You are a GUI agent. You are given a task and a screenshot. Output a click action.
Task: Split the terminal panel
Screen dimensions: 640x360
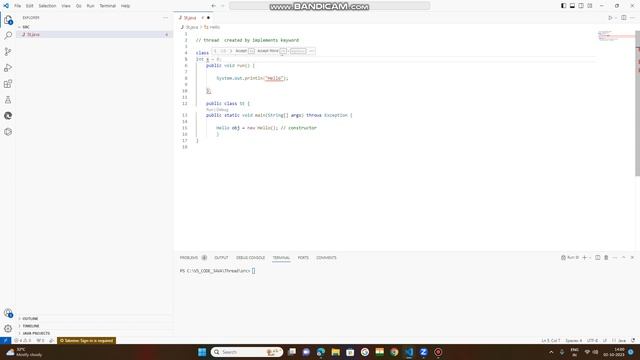click(x=598, y=258)
